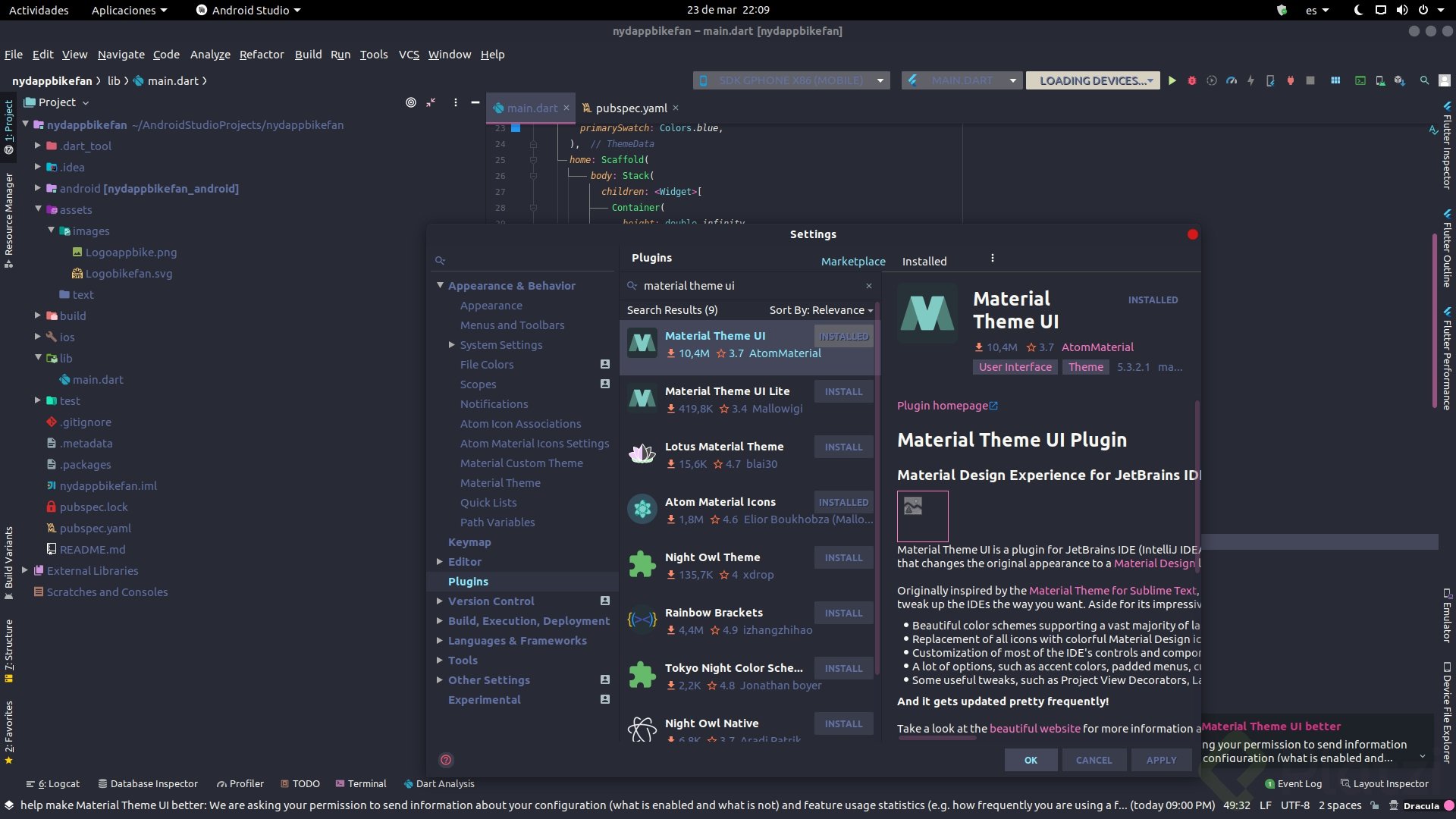Click the Search Everywhere magnifier icon
Screen dimensions: 1456x819
click(x=1424, y=80)
